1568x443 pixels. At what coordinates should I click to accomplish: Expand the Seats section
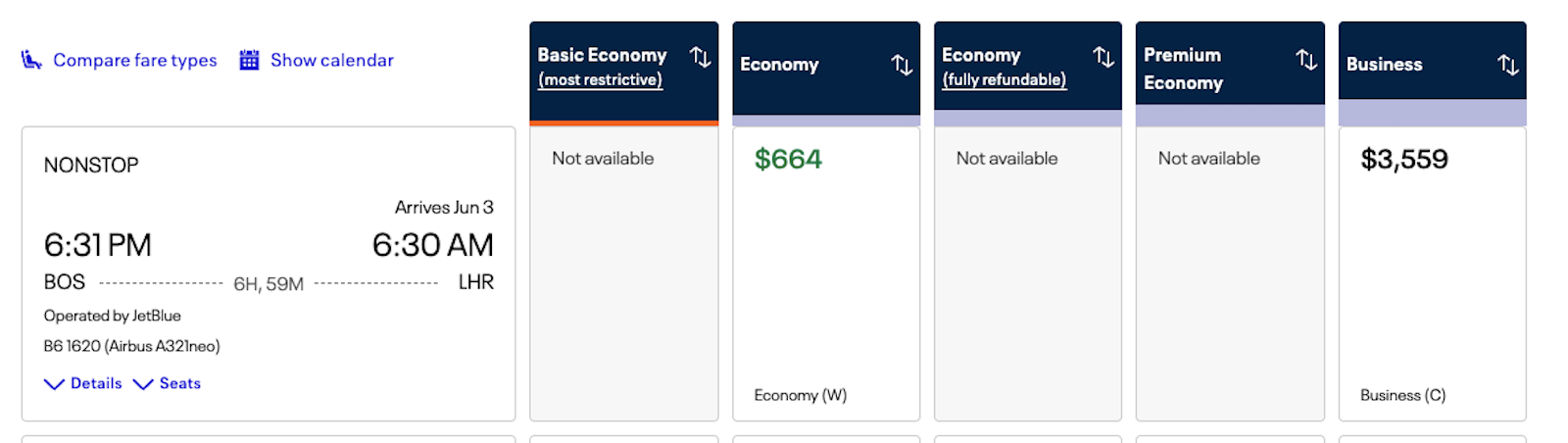click(168, 384)
